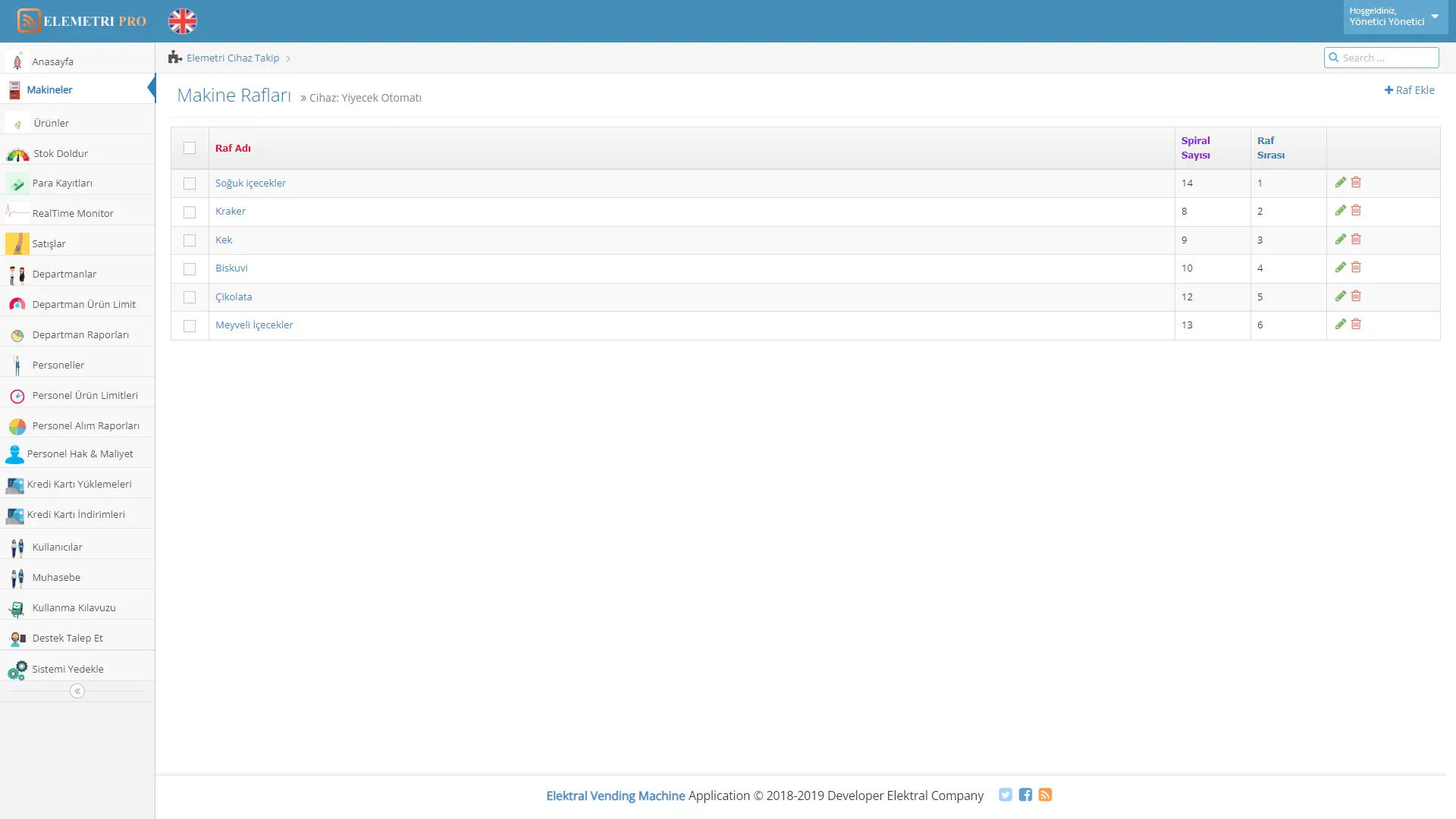Click the Sistemi Yedekle gears icon
The height and width of the screenshot is (819, 1456).
coord(17,670)
